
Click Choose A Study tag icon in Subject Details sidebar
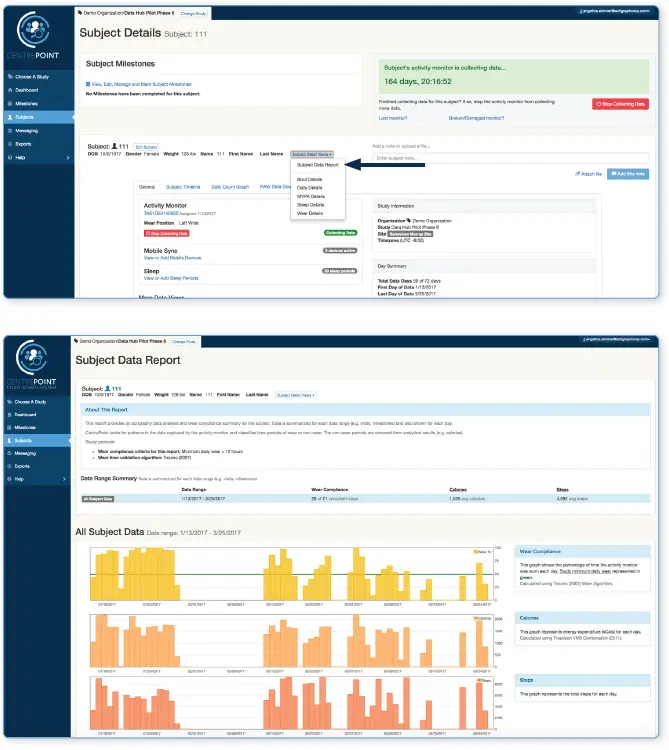click(10, 77)
